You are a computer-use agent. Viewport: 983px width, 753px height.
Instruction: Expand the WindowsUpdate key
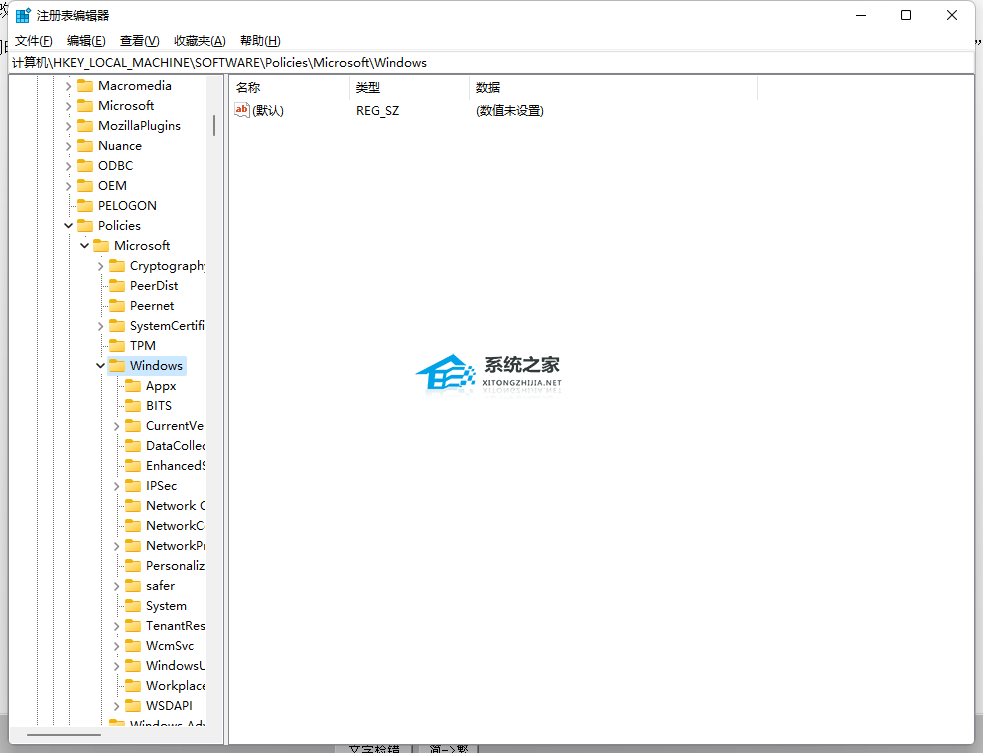(117, 666)
